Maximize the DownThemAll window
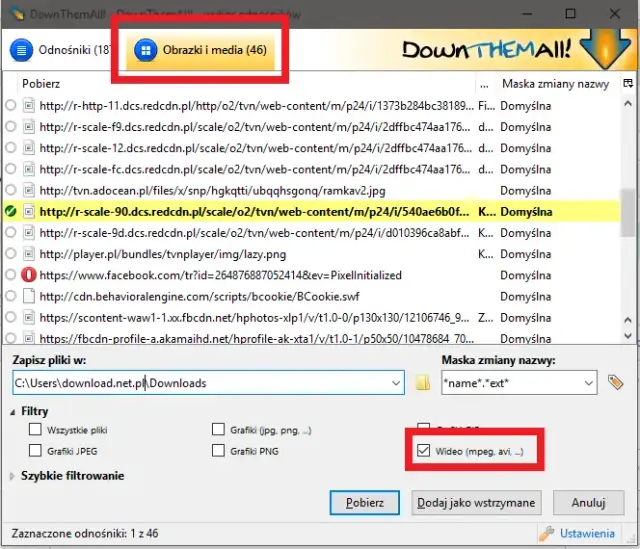This screenshot has height=549, width=640. coord(571,13)
